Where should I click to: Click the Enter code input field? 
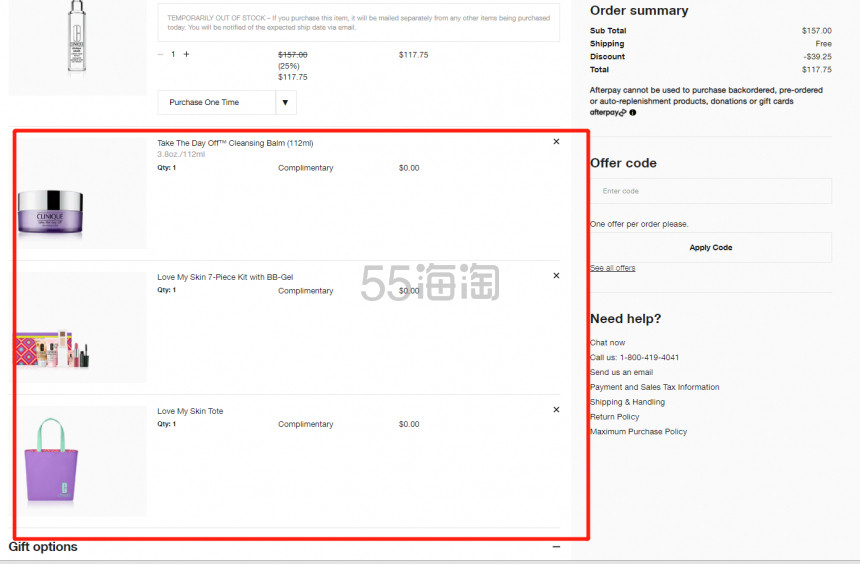point(711,191)
